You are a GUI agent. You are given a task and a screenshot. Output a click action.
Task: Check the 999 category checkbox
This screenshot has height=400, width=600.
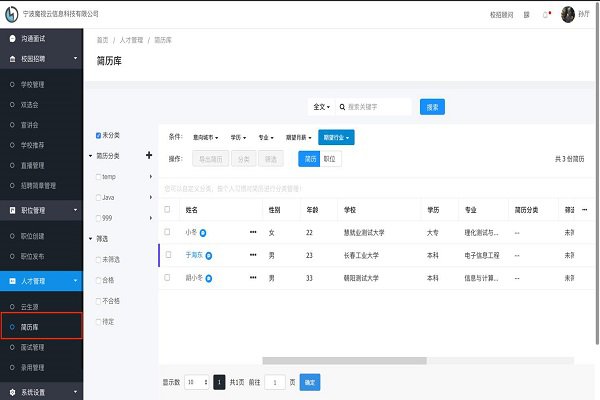pyautogui.click(x=98, y=218)
